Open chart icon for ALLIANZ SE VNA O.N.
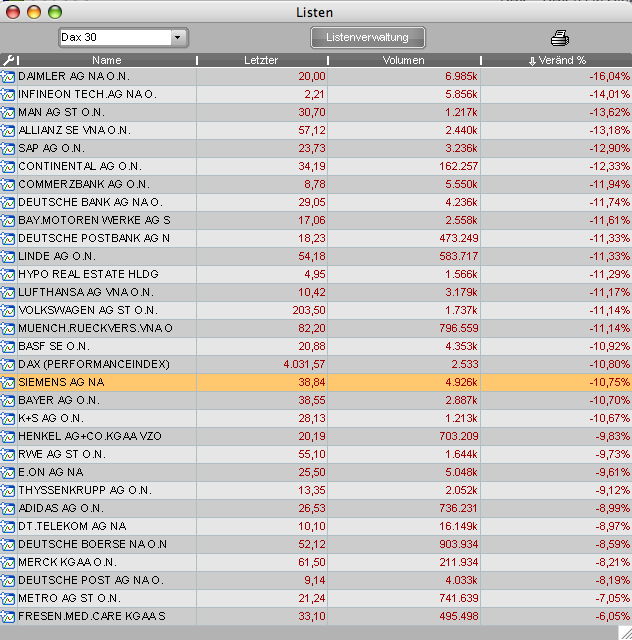The image size is (632, 640). pyautogui.click(x=8, y=131)
